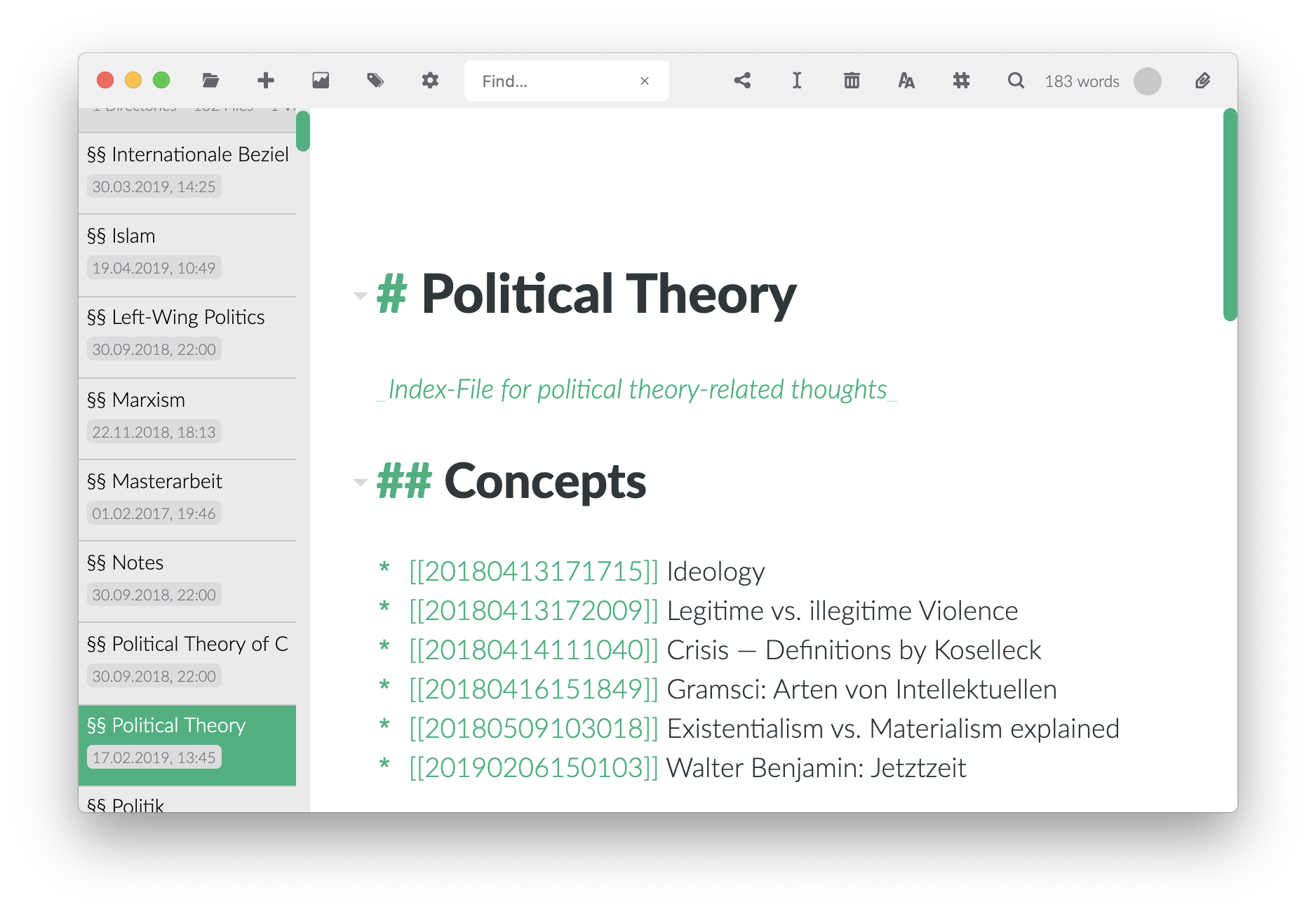The image size is (1316, 916).
Task: Click the hashtag icon in toolbar
Action: [961, 81]
